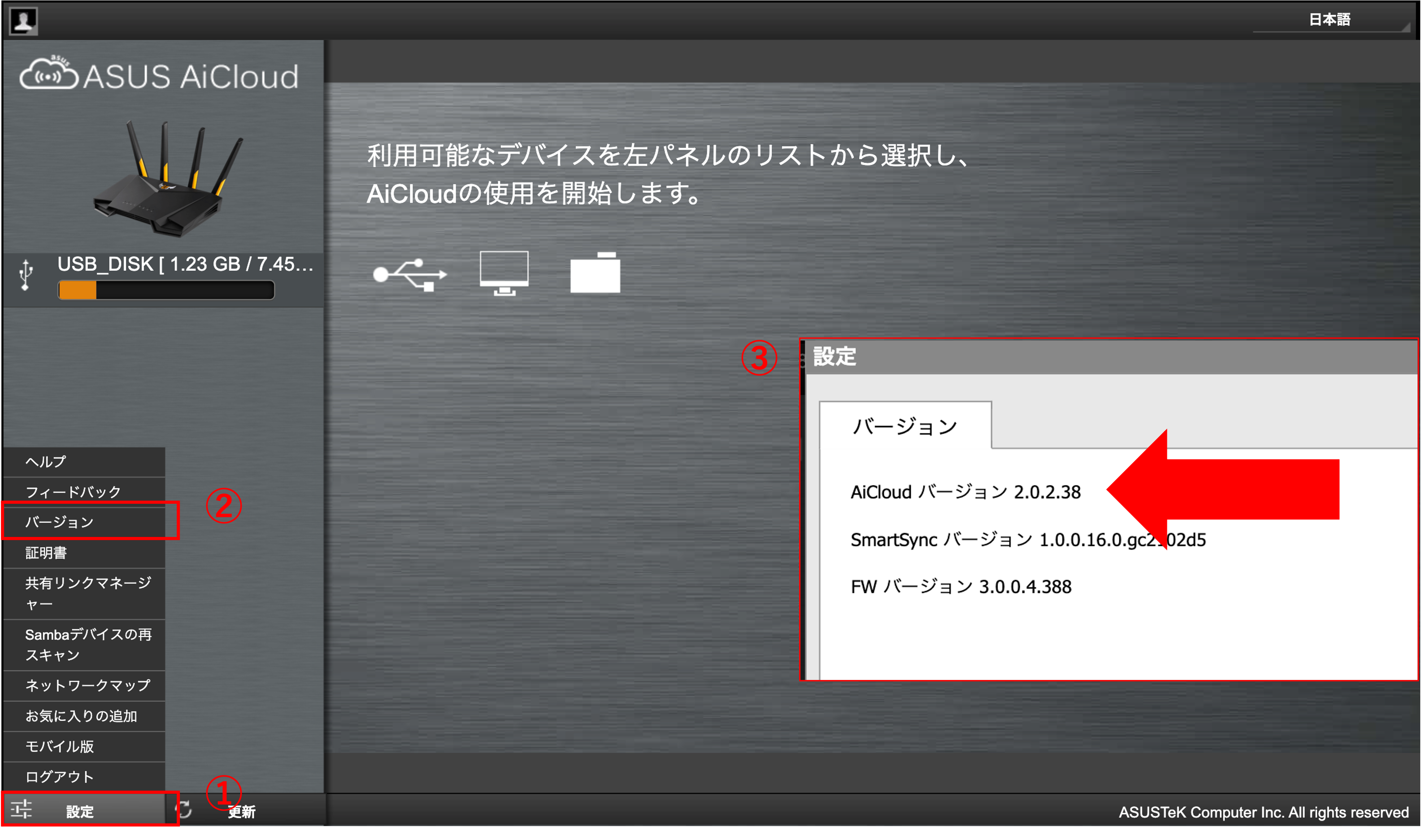The width and height of the screenshot is (1422, 840).
Task: Click the AiCloud バージョン 2.0.2.38 text
Action: tap(966, 493)
